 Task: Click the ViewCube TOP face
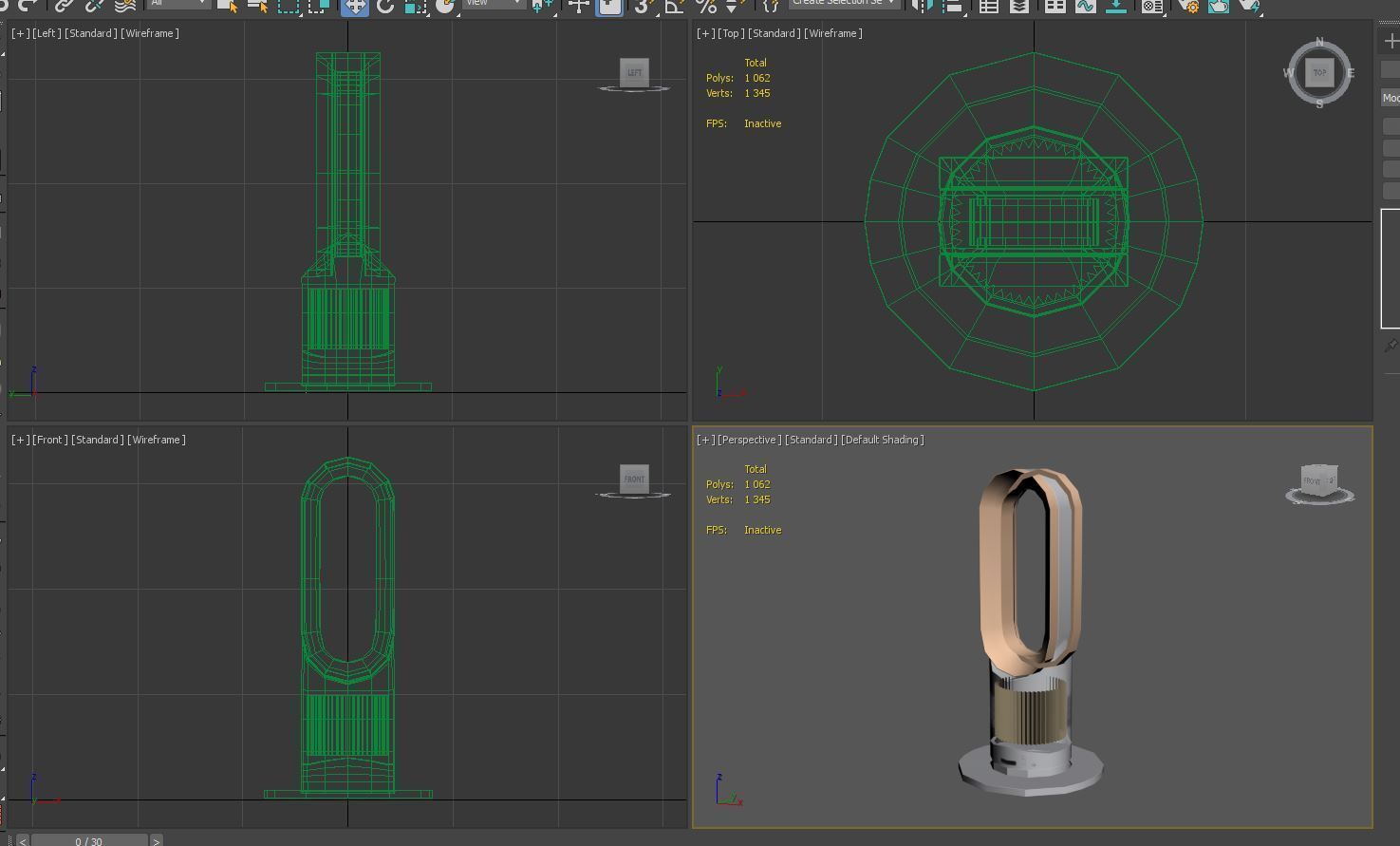(x=1319, y=72)
